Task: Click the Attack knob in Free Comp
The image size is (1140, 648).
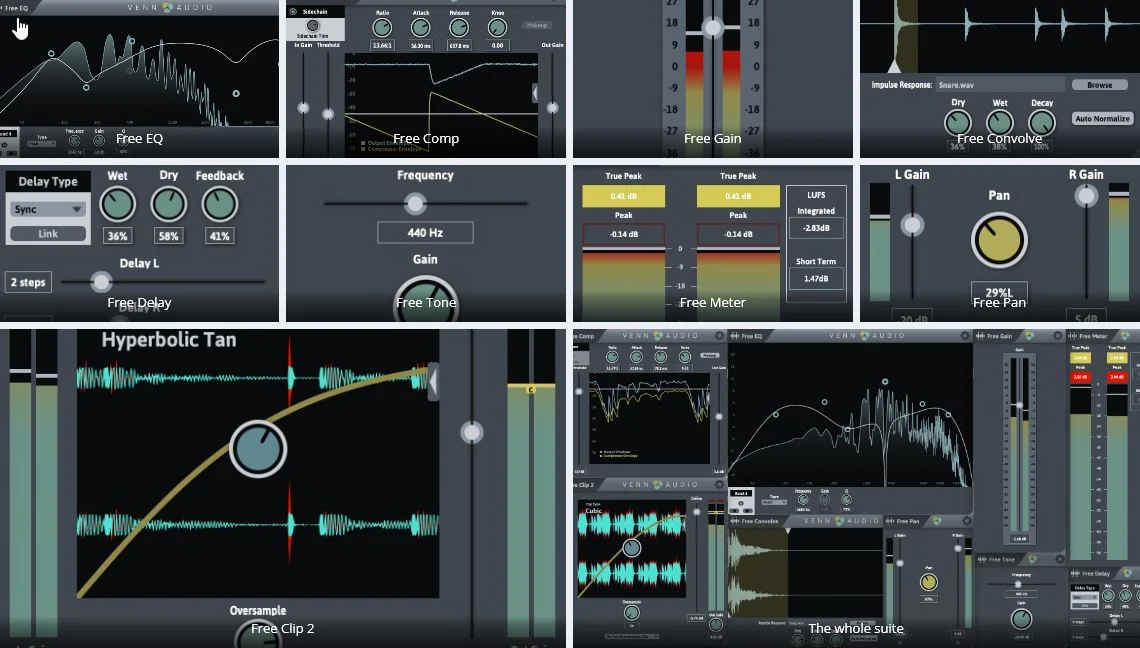Action: (x=421, y=28)
